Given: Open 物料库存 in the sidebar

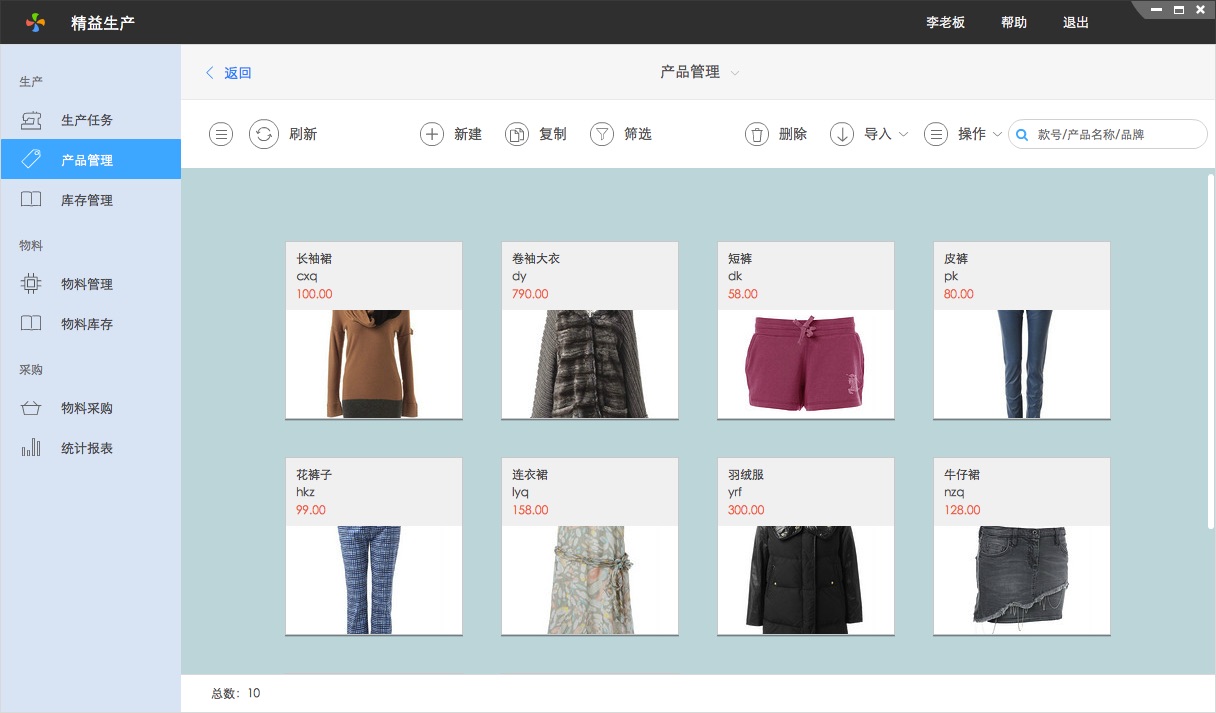Looking at the screenshot, I should point(87,324).
